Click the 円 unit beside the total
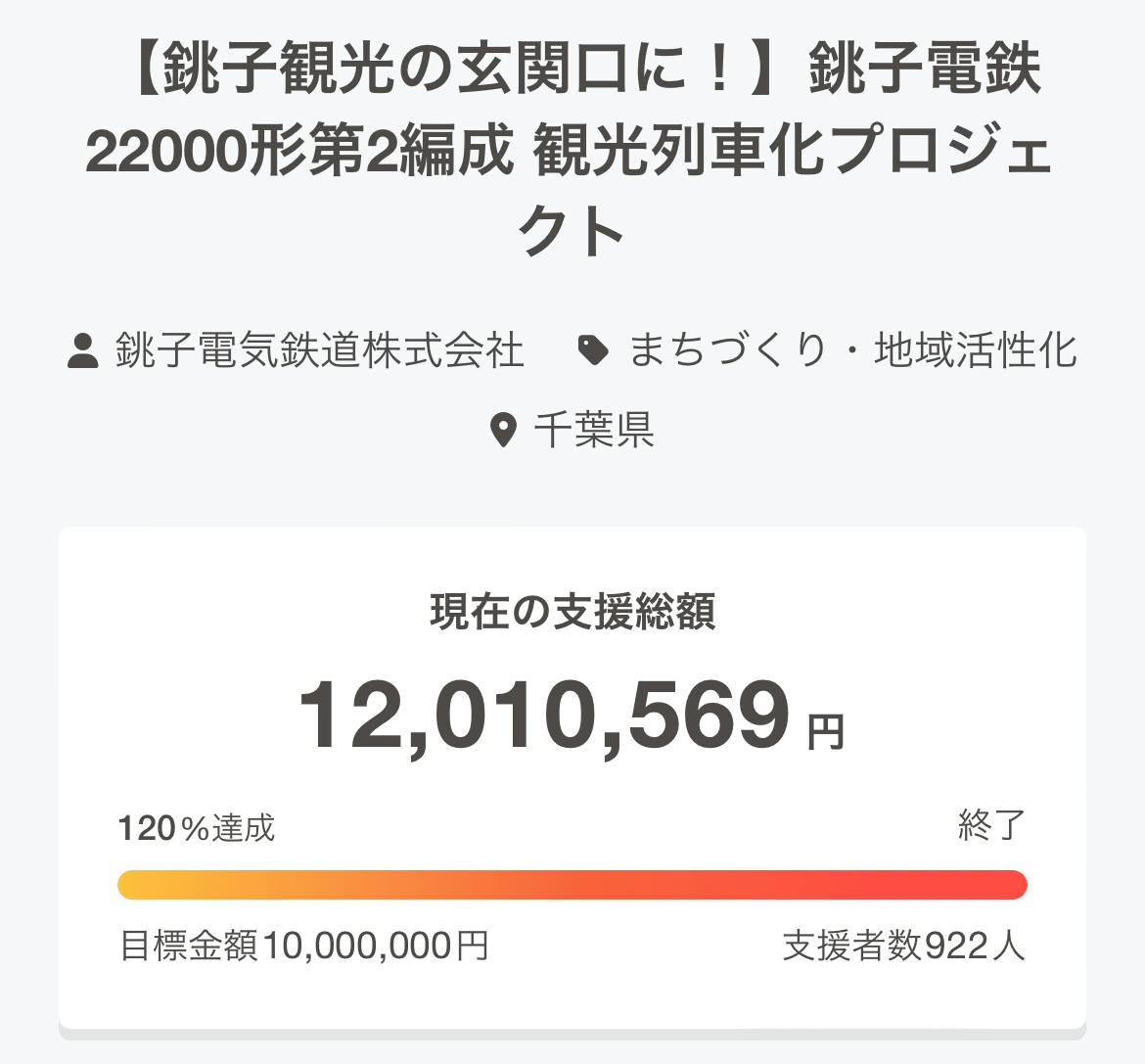Viewport: 1145px width, 1064px height. pos(825,731)
